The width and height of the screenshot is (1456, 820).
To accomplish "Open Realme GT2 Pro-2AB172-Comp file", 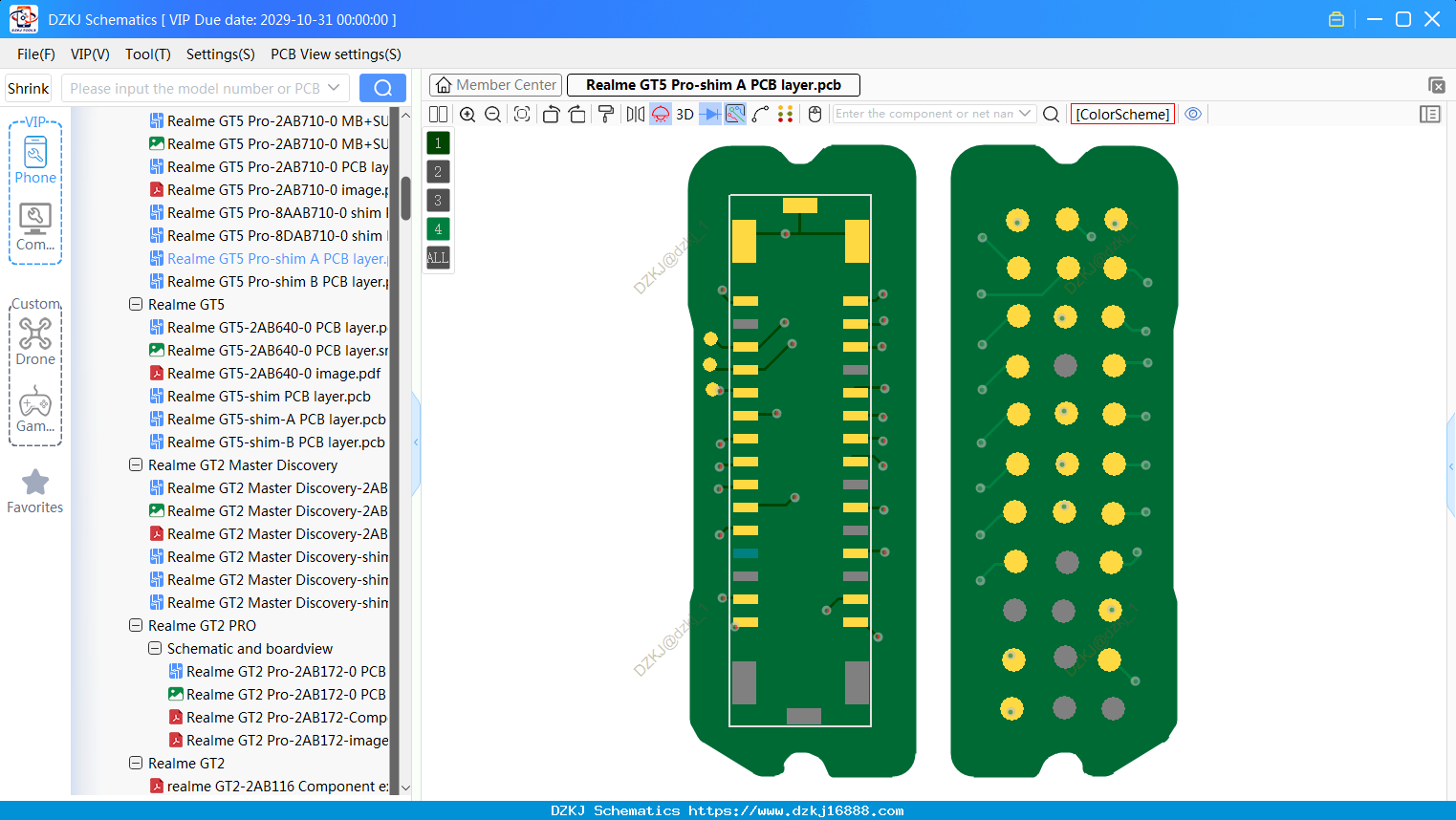I will 278,718.
